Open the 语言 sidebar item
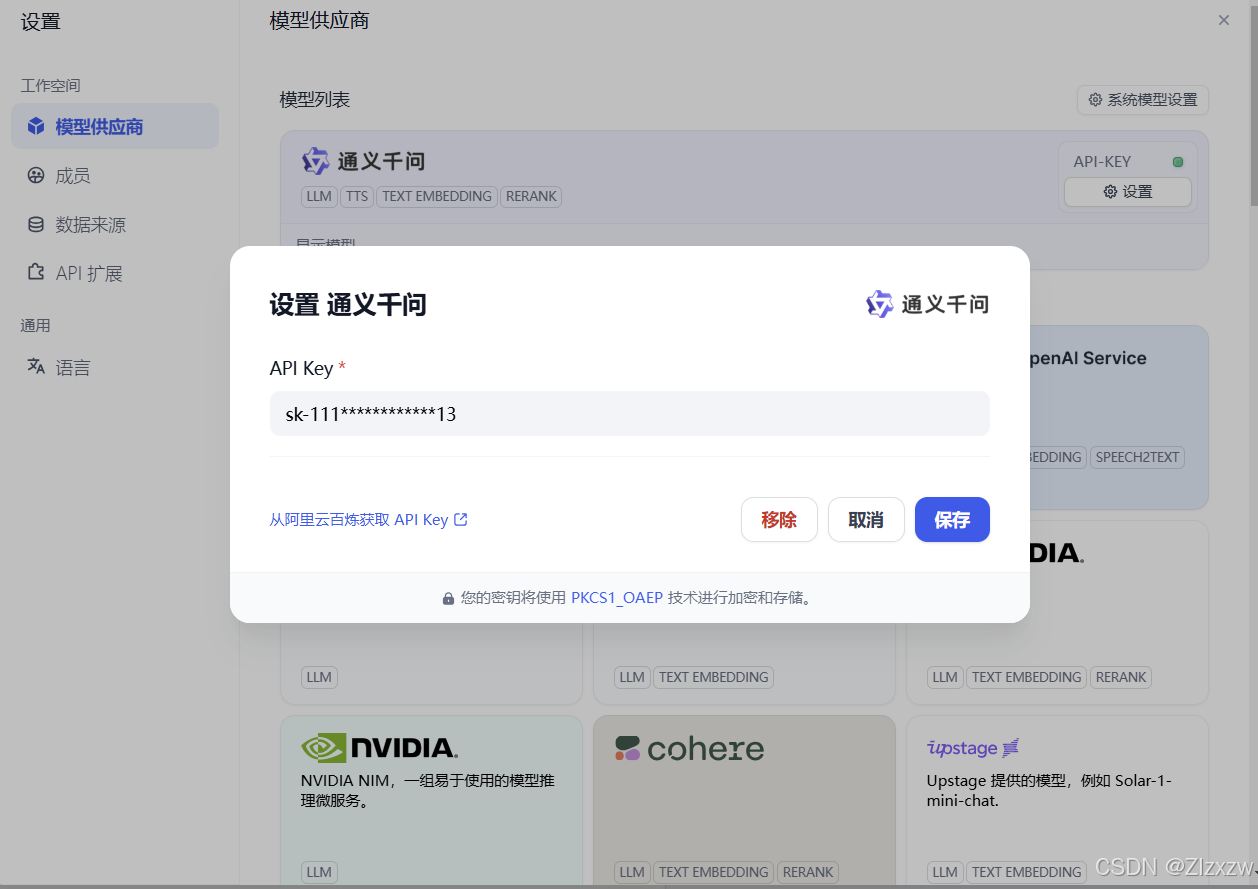This screenshot has height=889, width=1258. point(115,367)
